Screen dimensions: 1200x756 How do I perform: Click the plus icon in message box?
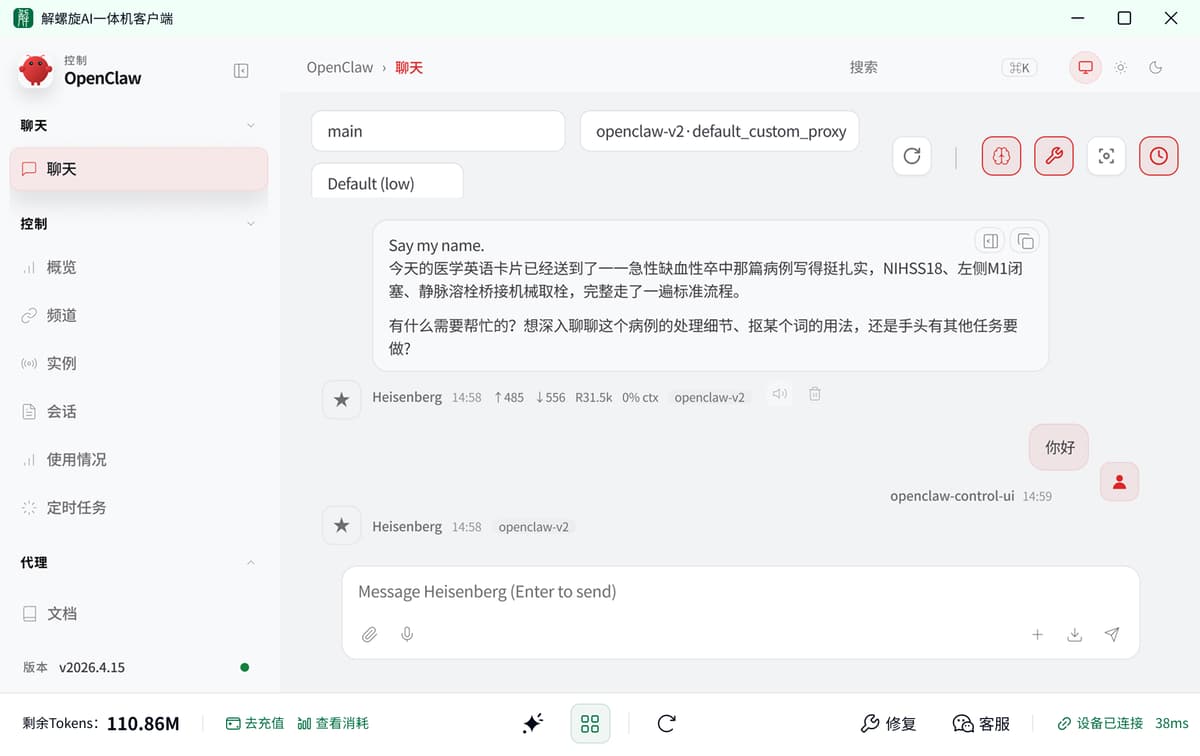[1037, 634]
